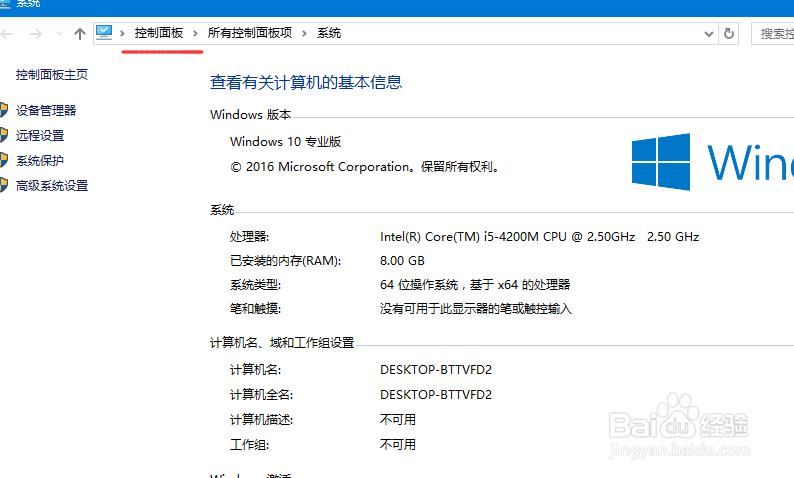Open address bar history dropdown
794x478 pixels.
point(709,34)
